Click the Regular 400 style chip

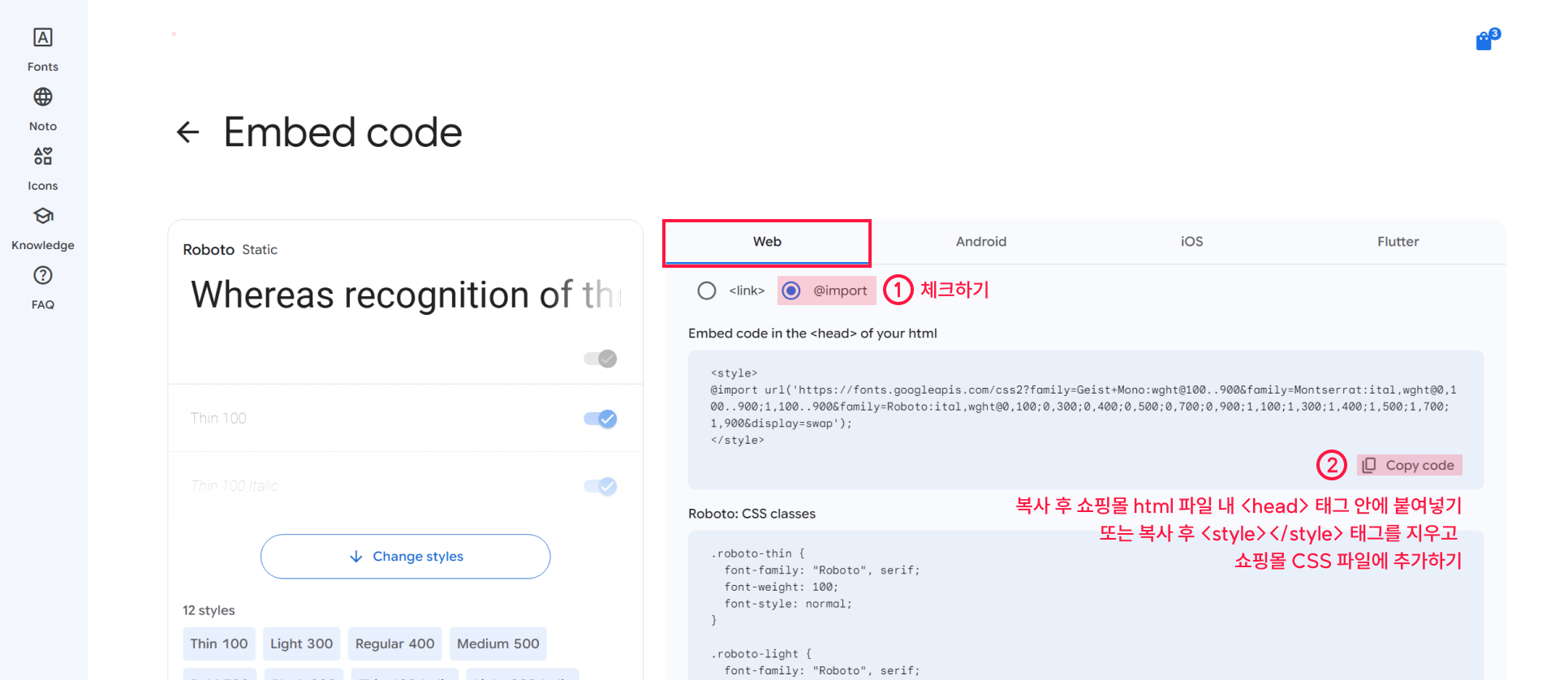(x=395, y=643)
